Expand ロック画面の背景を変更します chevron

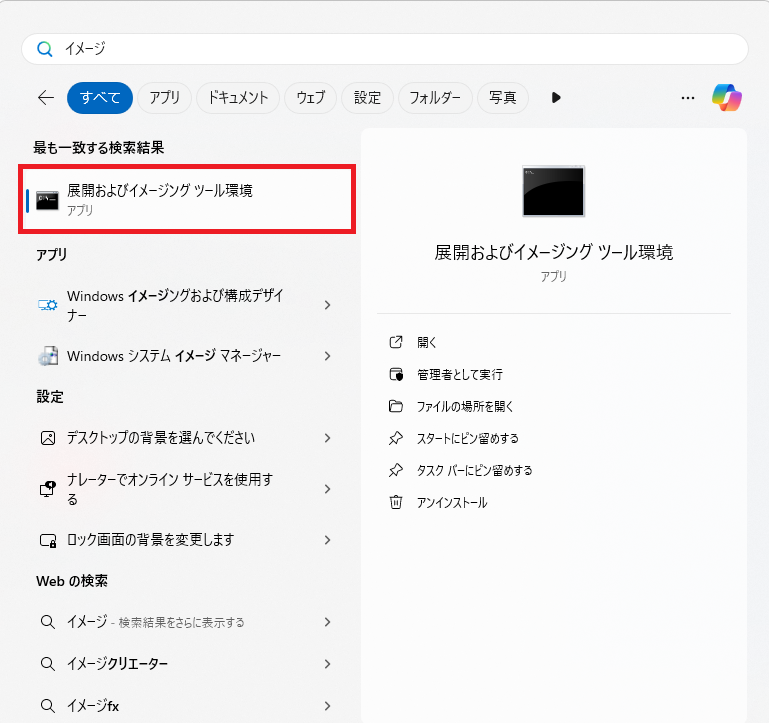point(327,540)
